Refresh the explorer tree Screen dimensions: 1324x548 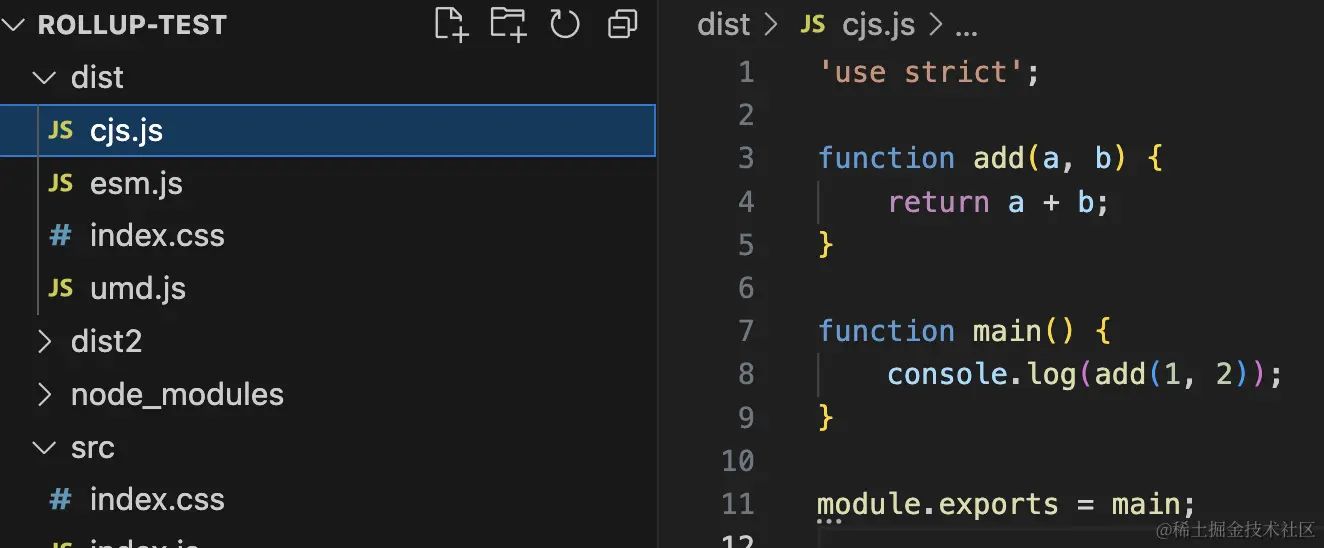[x=565, y=24]
